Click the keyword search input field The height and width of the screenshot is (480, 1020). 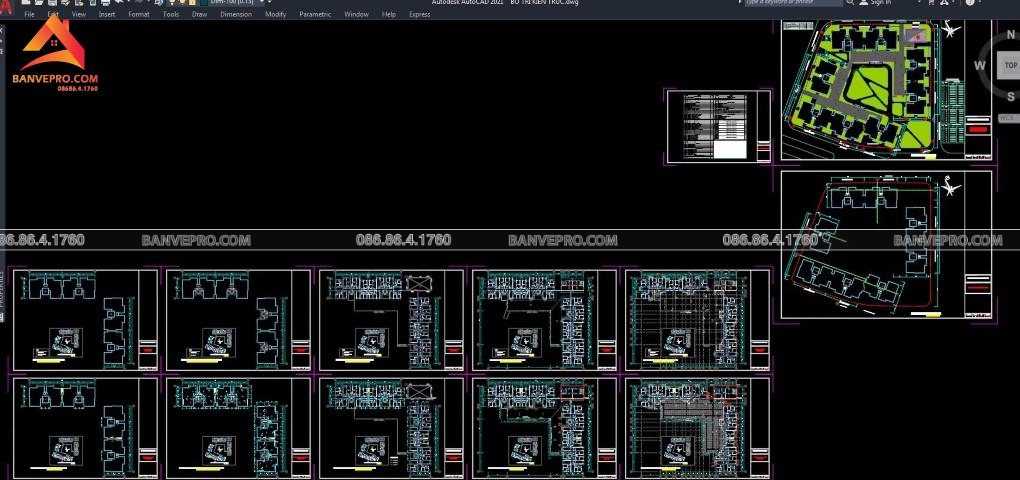point(794,3)
